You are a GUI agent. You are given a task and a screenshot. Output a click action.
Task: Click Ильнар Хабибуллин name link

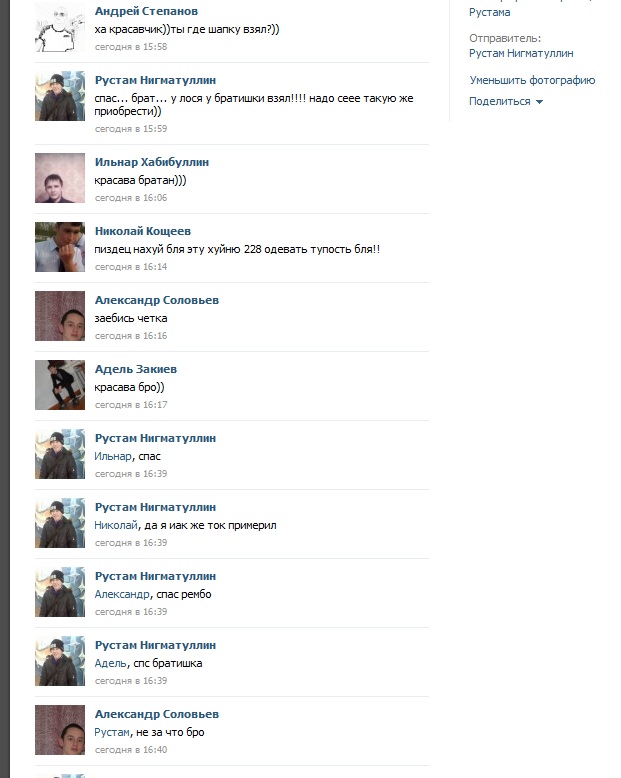point(152,162)
